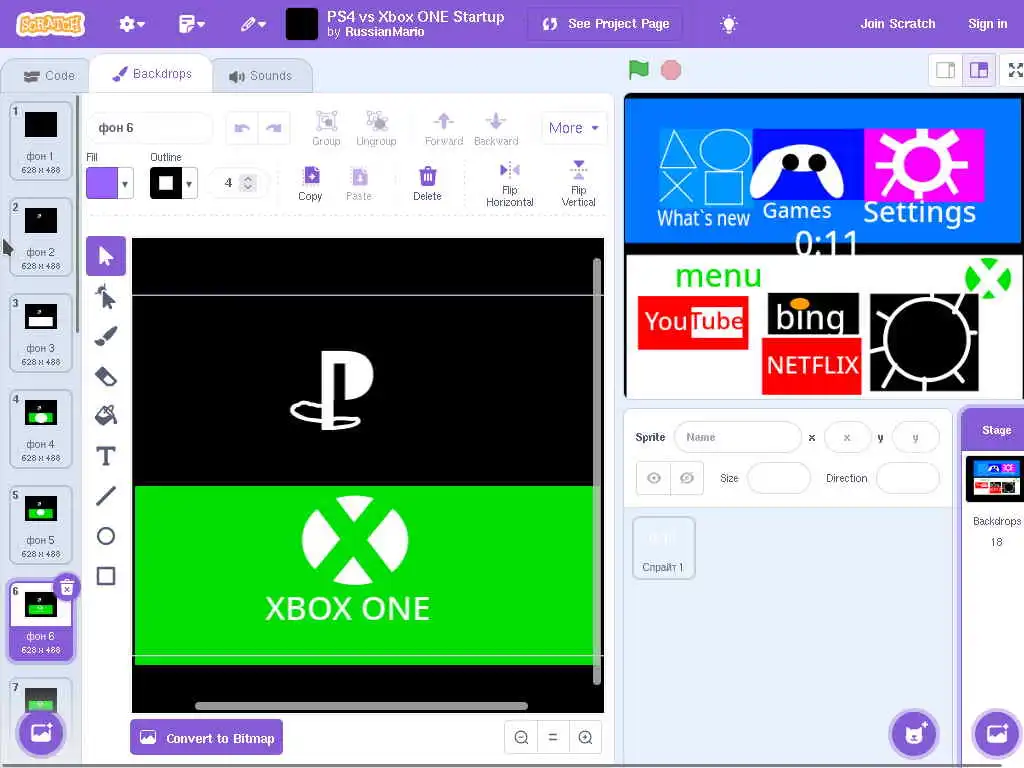Select the Rectangle tool

[x=106, y=576]
